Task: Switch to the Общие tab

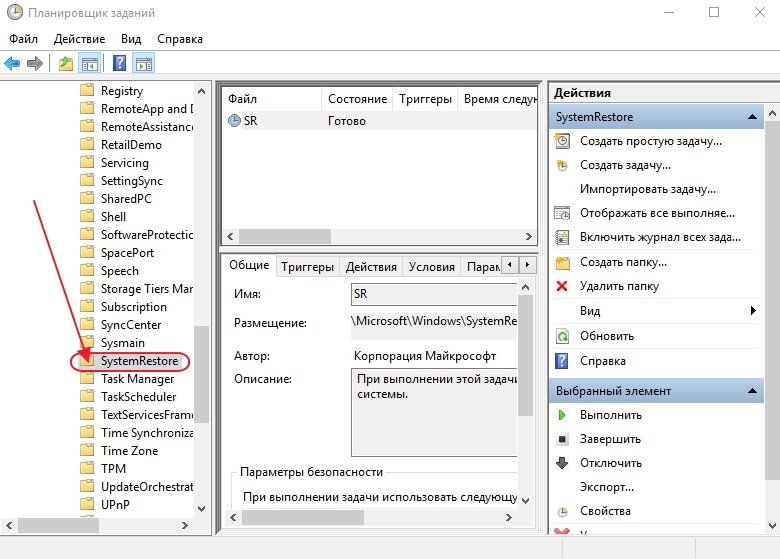Action: click(249, 265)
